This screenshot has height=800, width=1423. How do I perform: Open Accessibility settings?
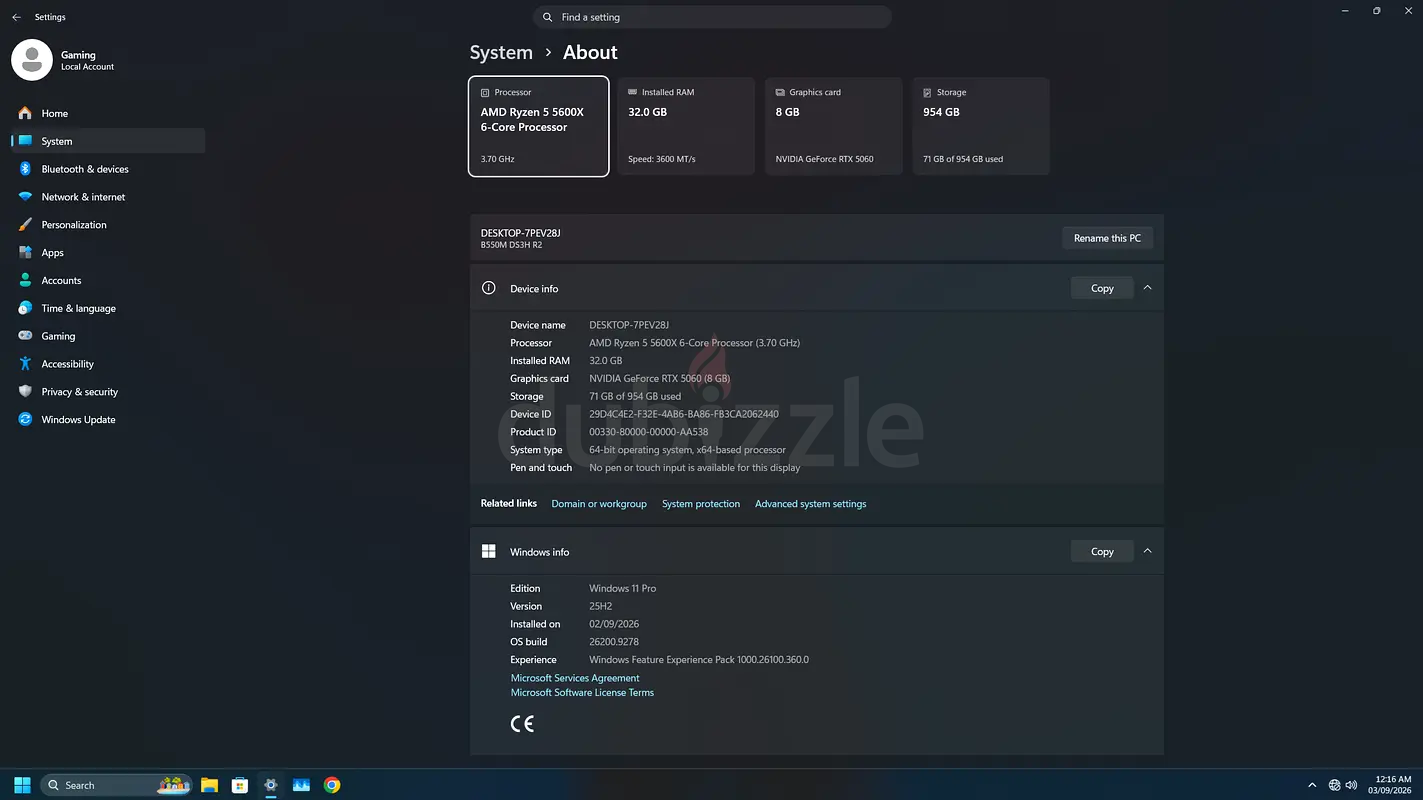click(108, 364)
